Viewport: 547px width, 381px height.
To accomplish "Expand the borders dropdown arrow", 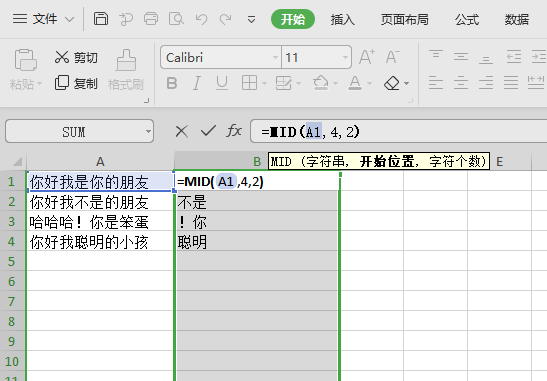I will tap(264, 83).
